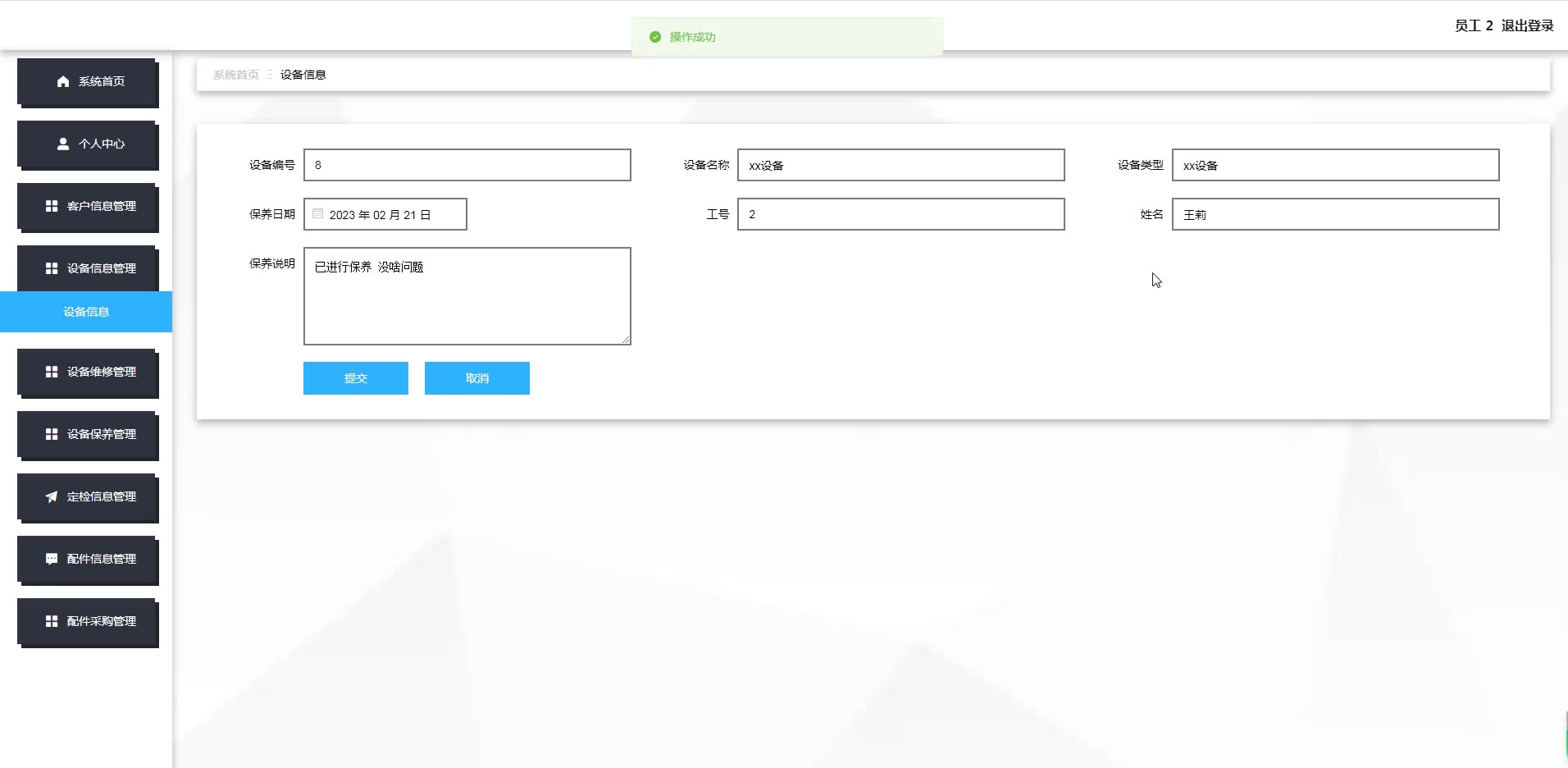
Task: Click the grid icon beside 设备保养管理
Action: coord(52,434)
